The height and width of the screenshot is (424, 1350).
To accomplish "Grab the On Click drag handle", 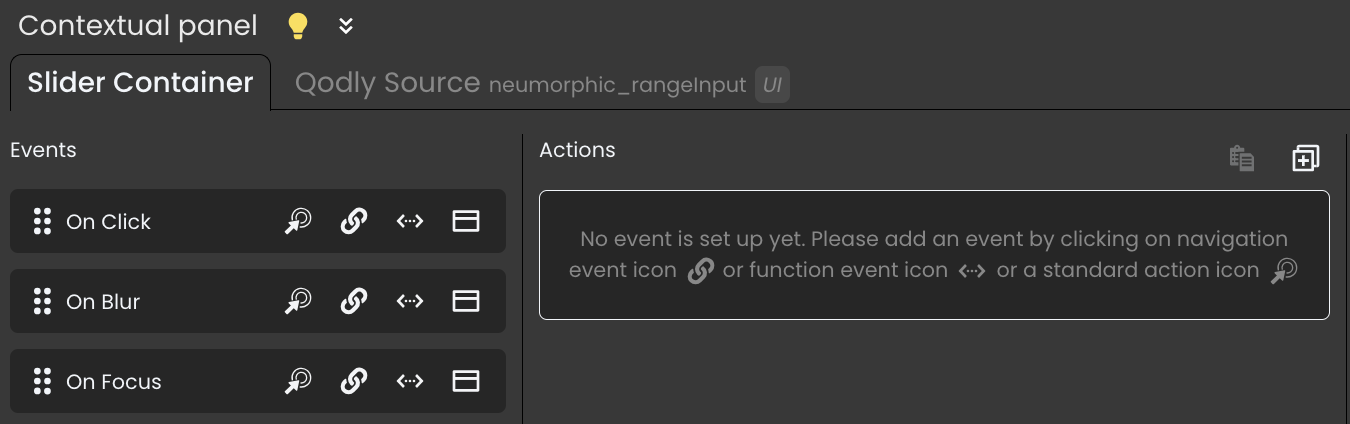I will [x=42, y=221].
